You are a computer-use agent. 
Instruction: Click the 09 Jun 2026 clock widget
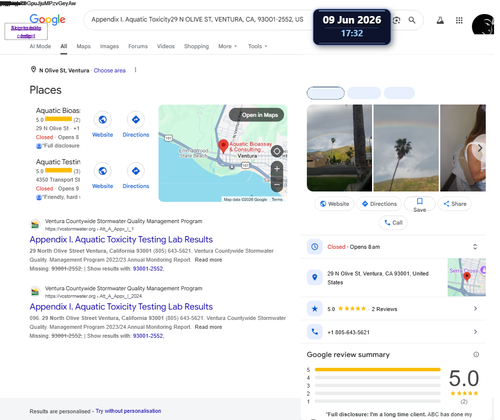click(352, 27)
